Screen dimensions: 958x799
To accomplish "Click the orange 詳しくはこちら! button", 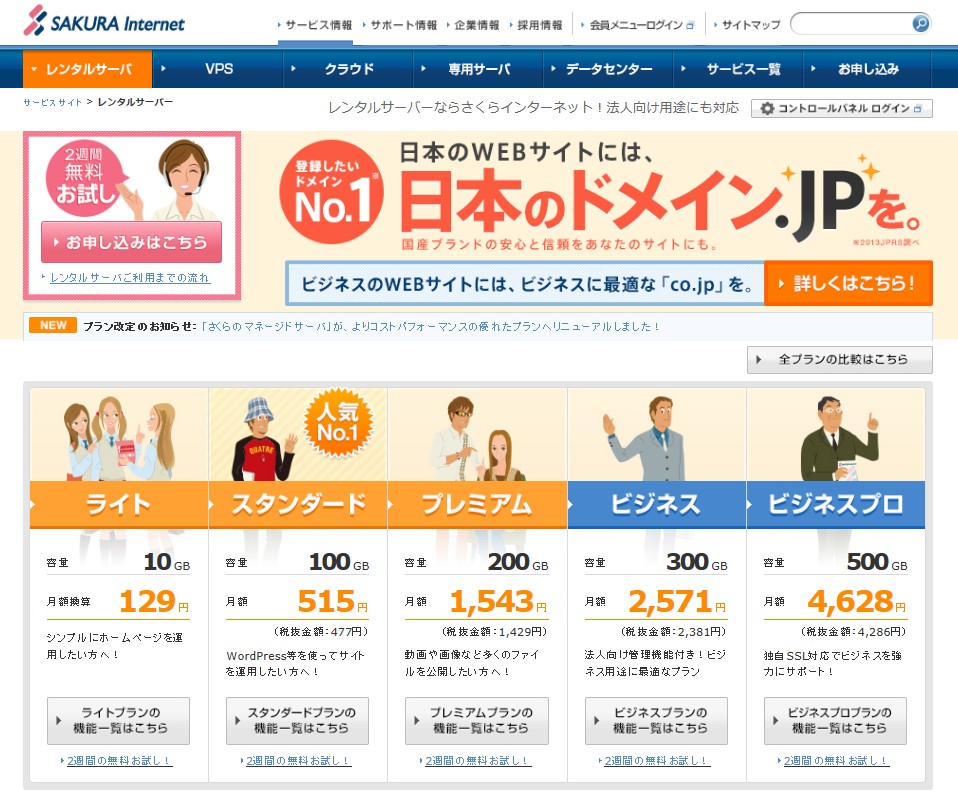I will [849, 283].
